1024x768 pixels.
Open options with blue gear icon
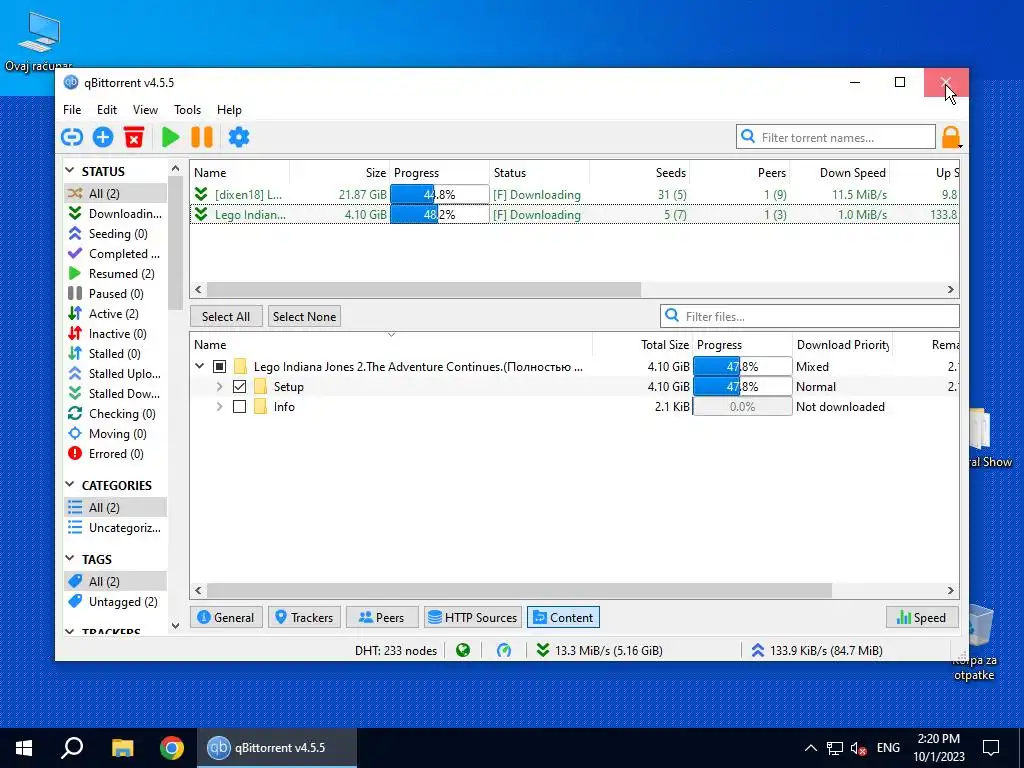238,137
